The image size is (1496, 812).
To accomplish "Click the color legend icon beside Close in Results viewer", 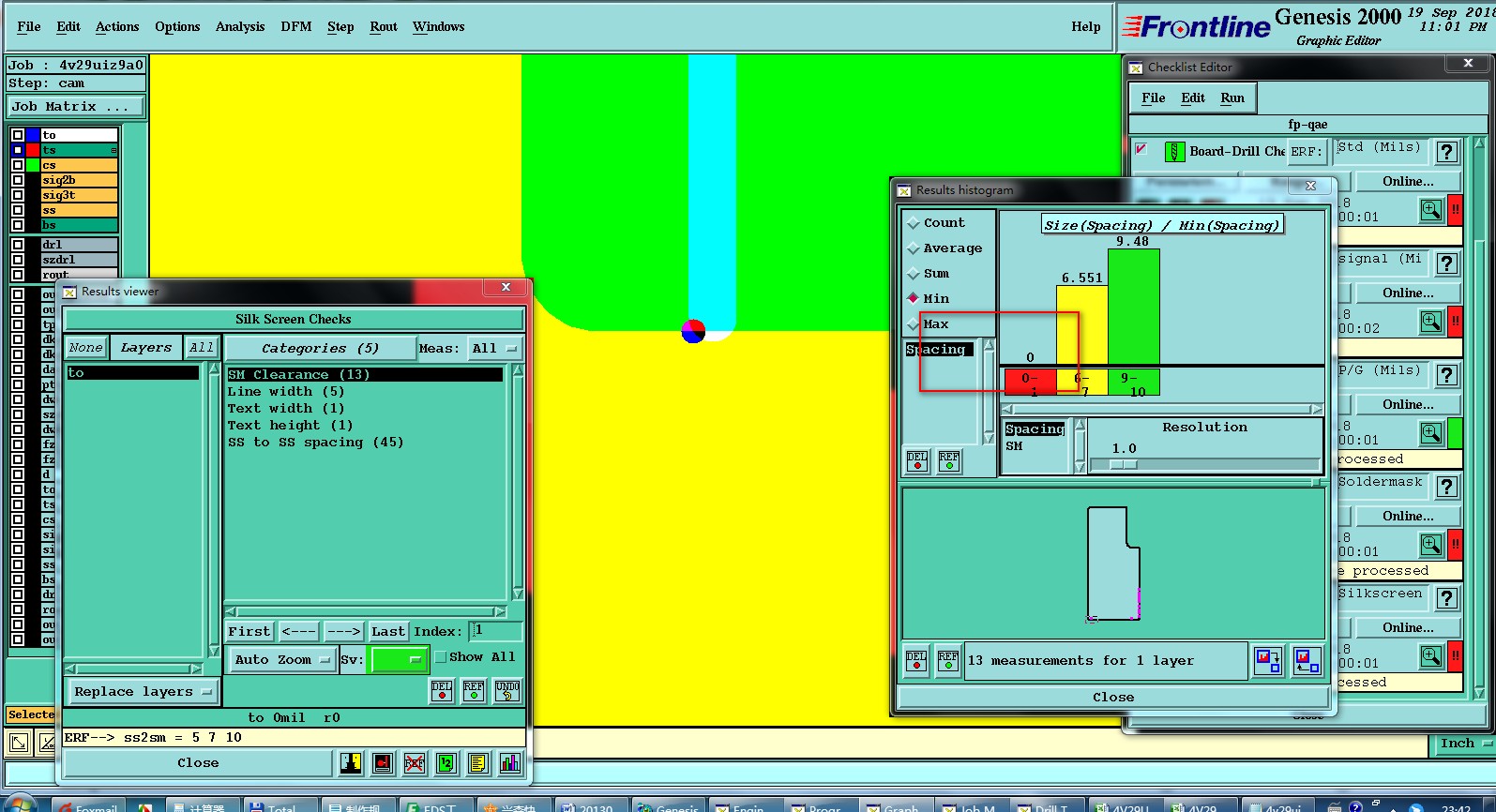I will [351, 763].
